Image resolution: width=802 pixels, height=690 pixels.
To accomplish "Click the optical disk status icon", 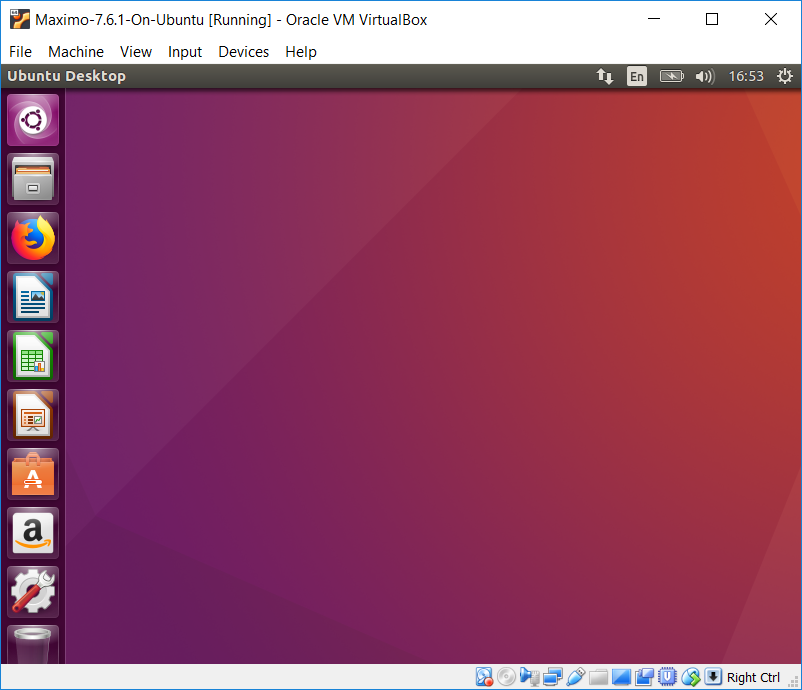I will 506,677.
